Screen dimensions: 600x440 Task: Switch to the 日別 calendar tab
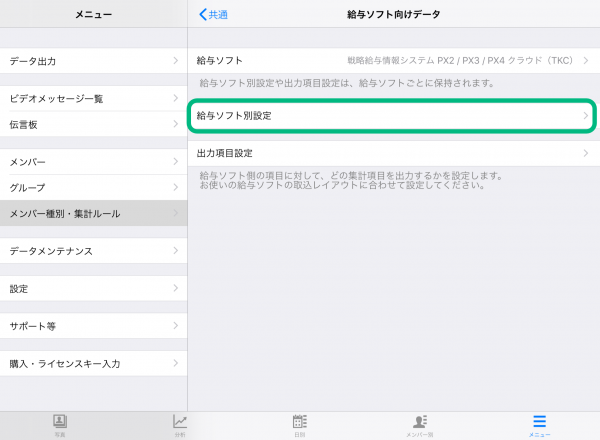[299, 424]
